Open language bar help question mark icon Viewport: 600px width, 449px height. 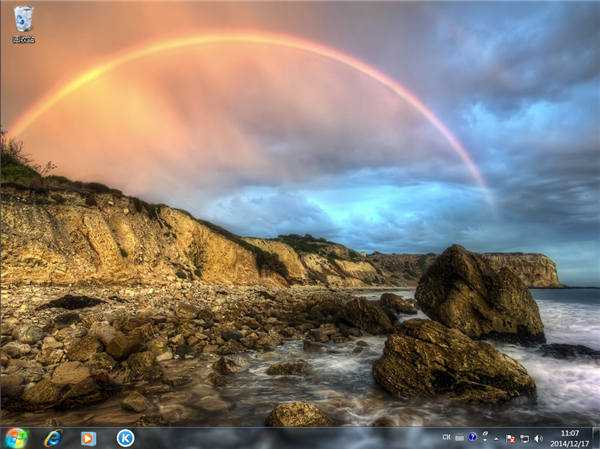472,437
